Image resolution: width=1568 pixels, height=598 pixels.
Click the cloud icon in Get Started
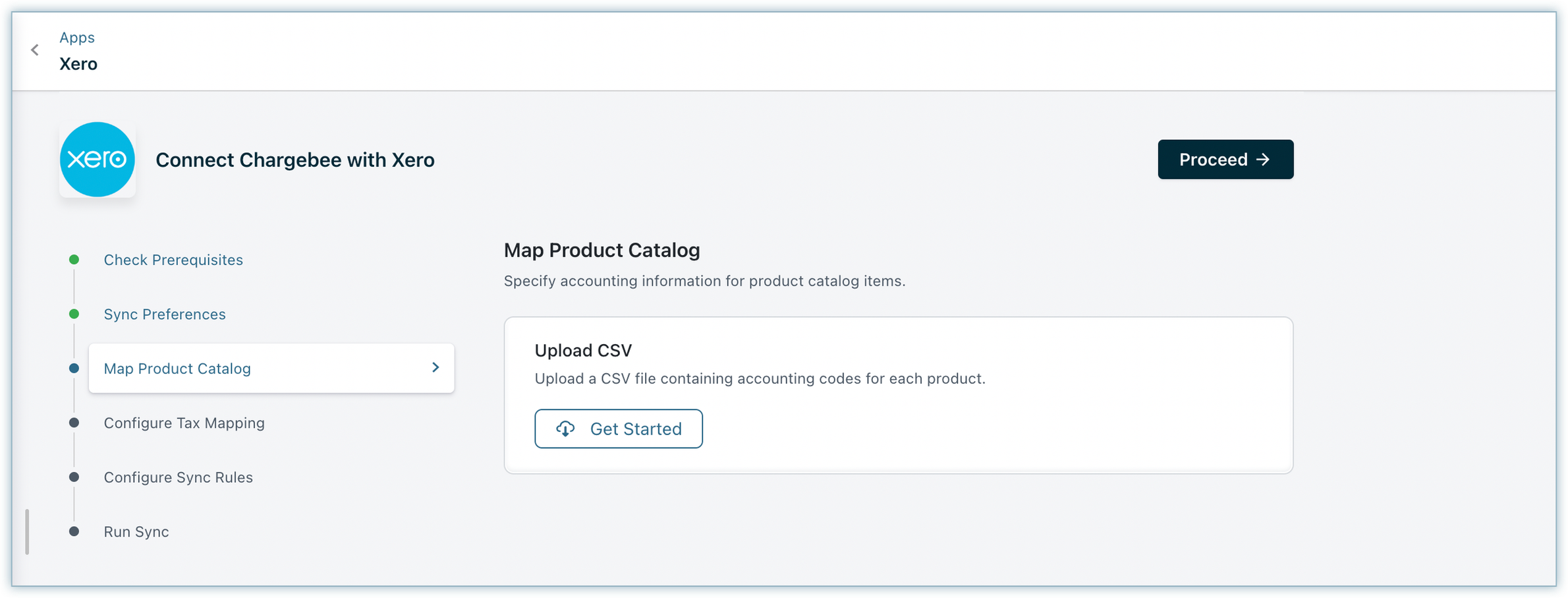pyautogui.click(x=565, y=429)
